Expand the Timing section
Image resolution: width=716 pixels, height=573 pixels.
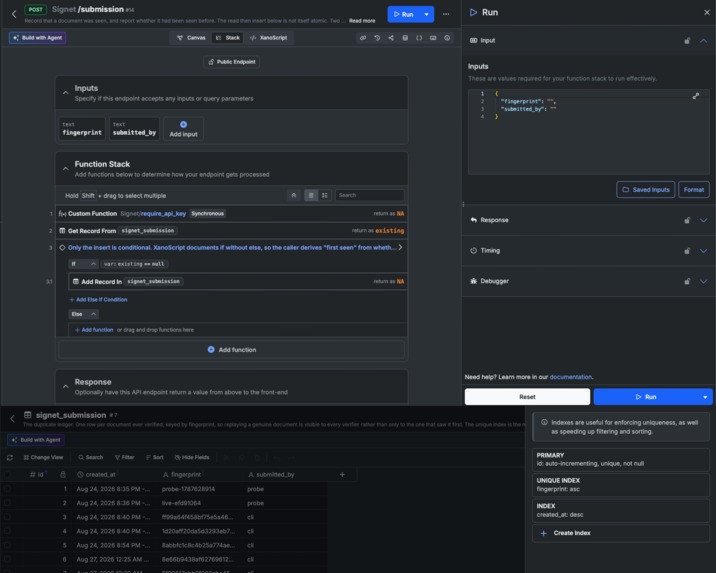coord(704,251)
